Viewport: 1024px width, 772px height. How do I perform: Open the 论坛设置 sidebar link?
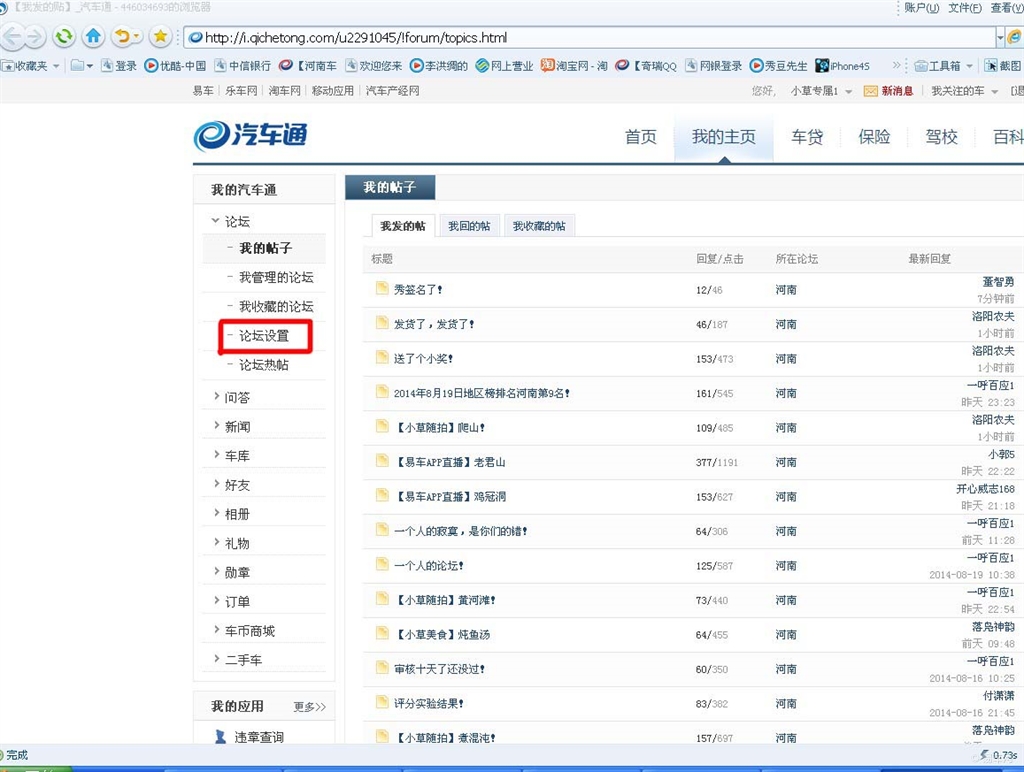(x=264, y=336)
